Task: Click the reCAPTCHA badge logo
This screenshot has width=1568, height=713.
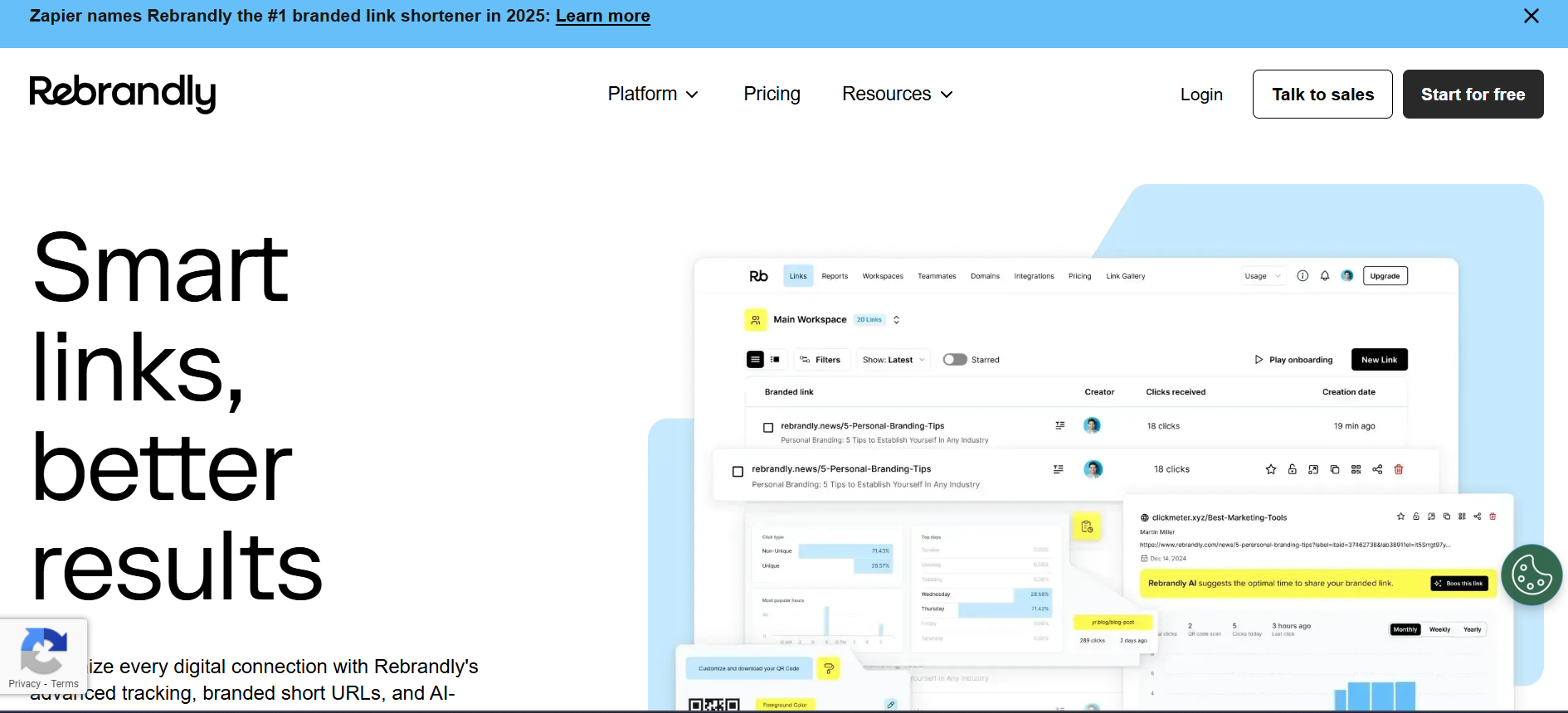Action: coord(43,651)
